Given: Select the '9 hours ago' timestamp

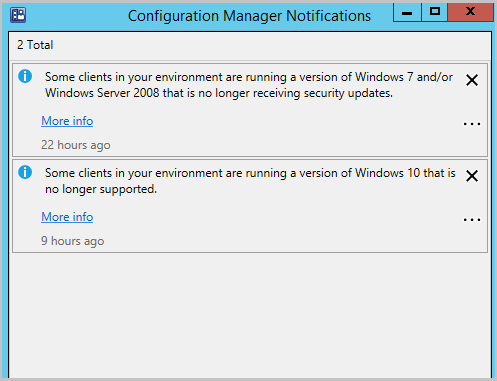Looking at the screenshot, I should (72, 241).
